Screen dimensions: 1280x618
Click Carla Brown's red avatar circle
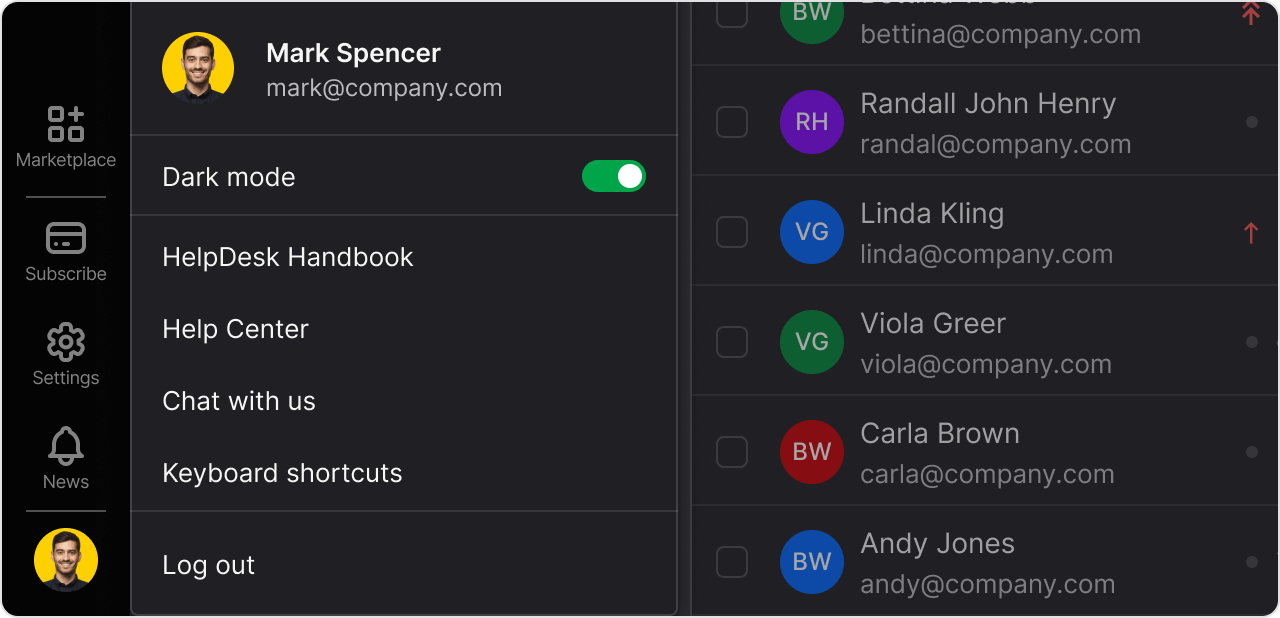(x=812, y=452)
